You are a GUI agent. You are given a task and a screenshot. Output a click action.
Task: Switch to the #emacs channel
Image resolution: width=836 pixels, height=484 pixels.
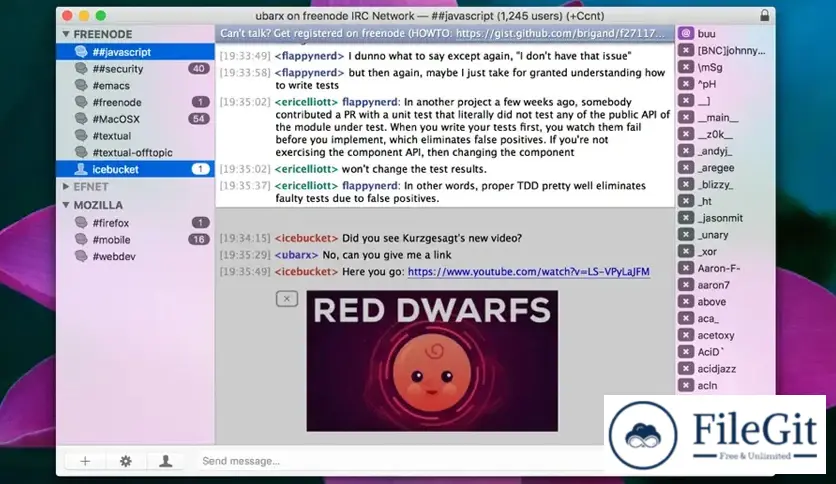click(135, 85)
